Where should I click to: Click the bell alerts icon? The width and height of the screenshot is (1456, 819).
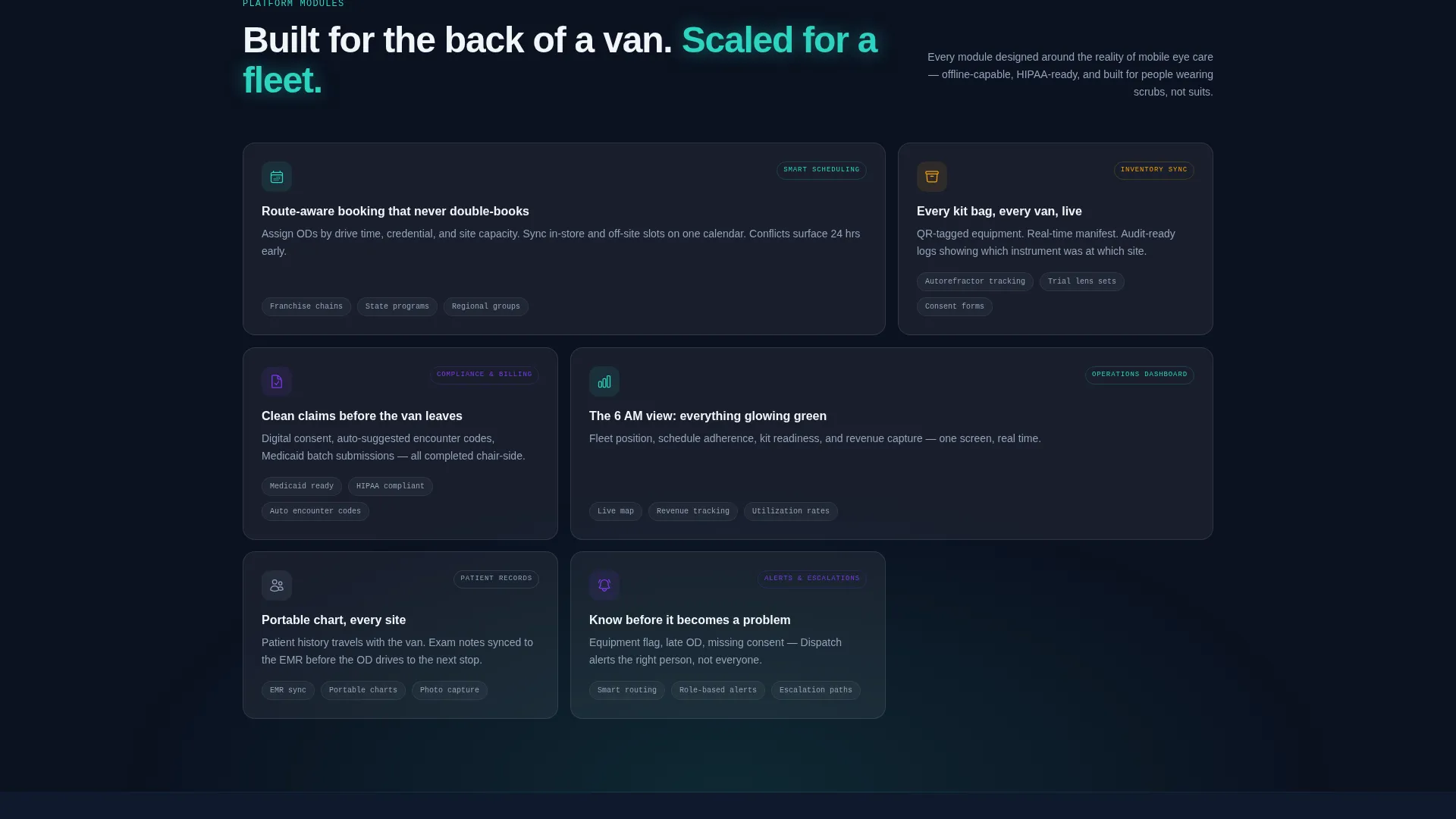(604, 585)
